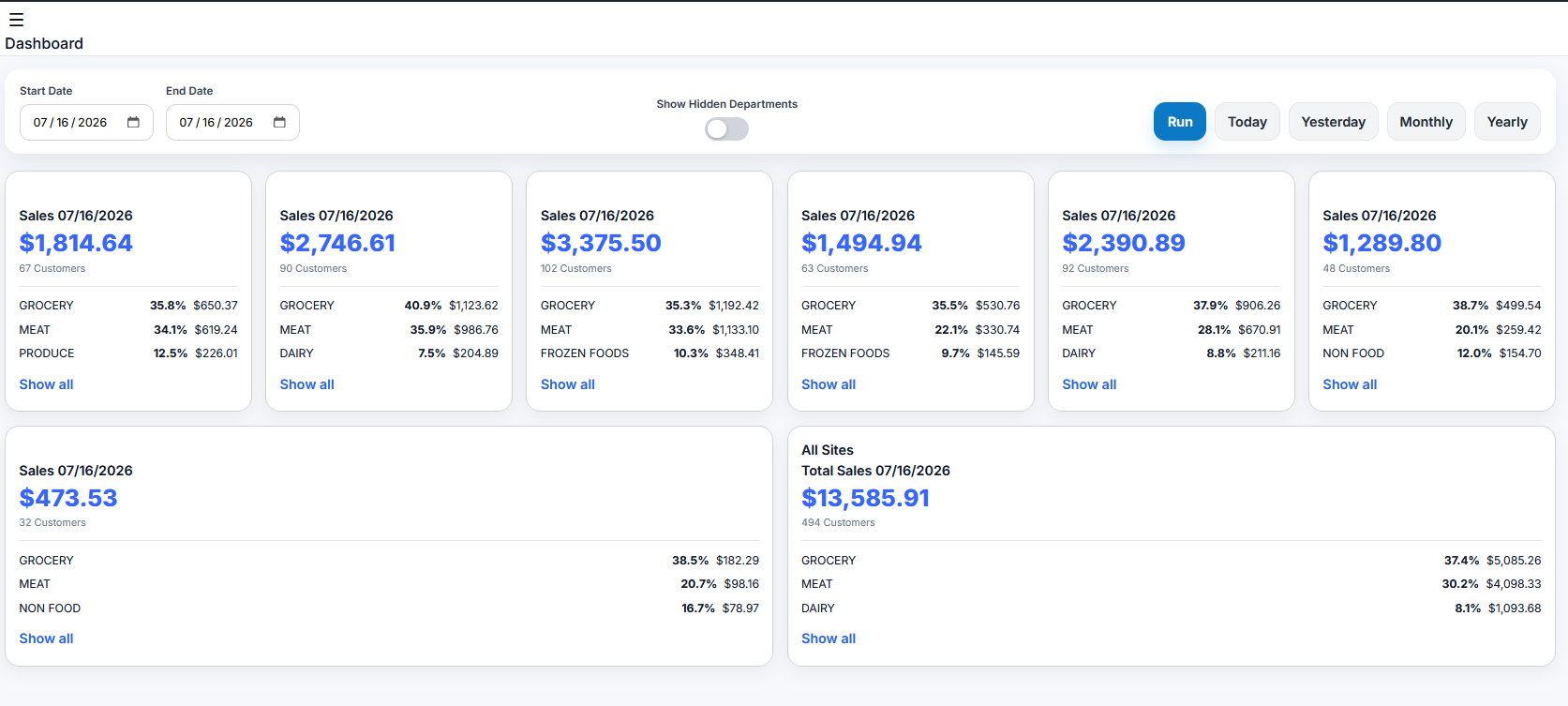Viewport: 1568px width, 706px height.
Task: Toggle Show Hidden Departments switch
Action: tap(727, 129)
